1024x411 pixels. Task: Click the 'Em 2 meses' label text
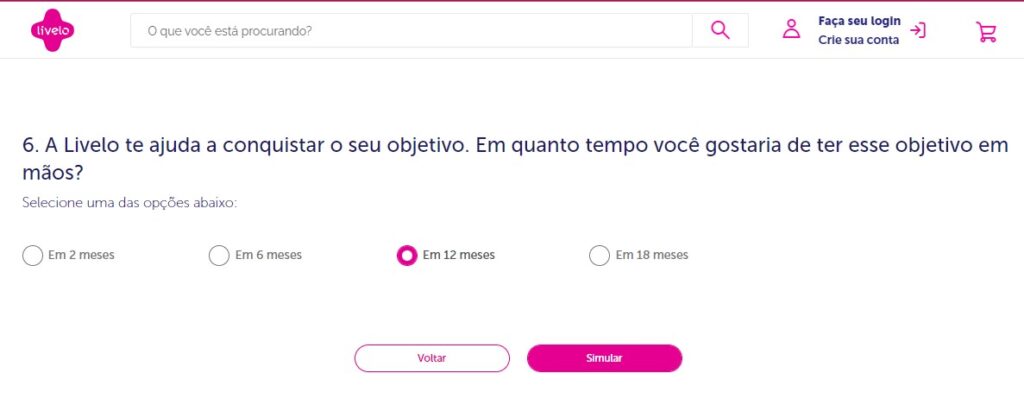click(x=81, y=255)
